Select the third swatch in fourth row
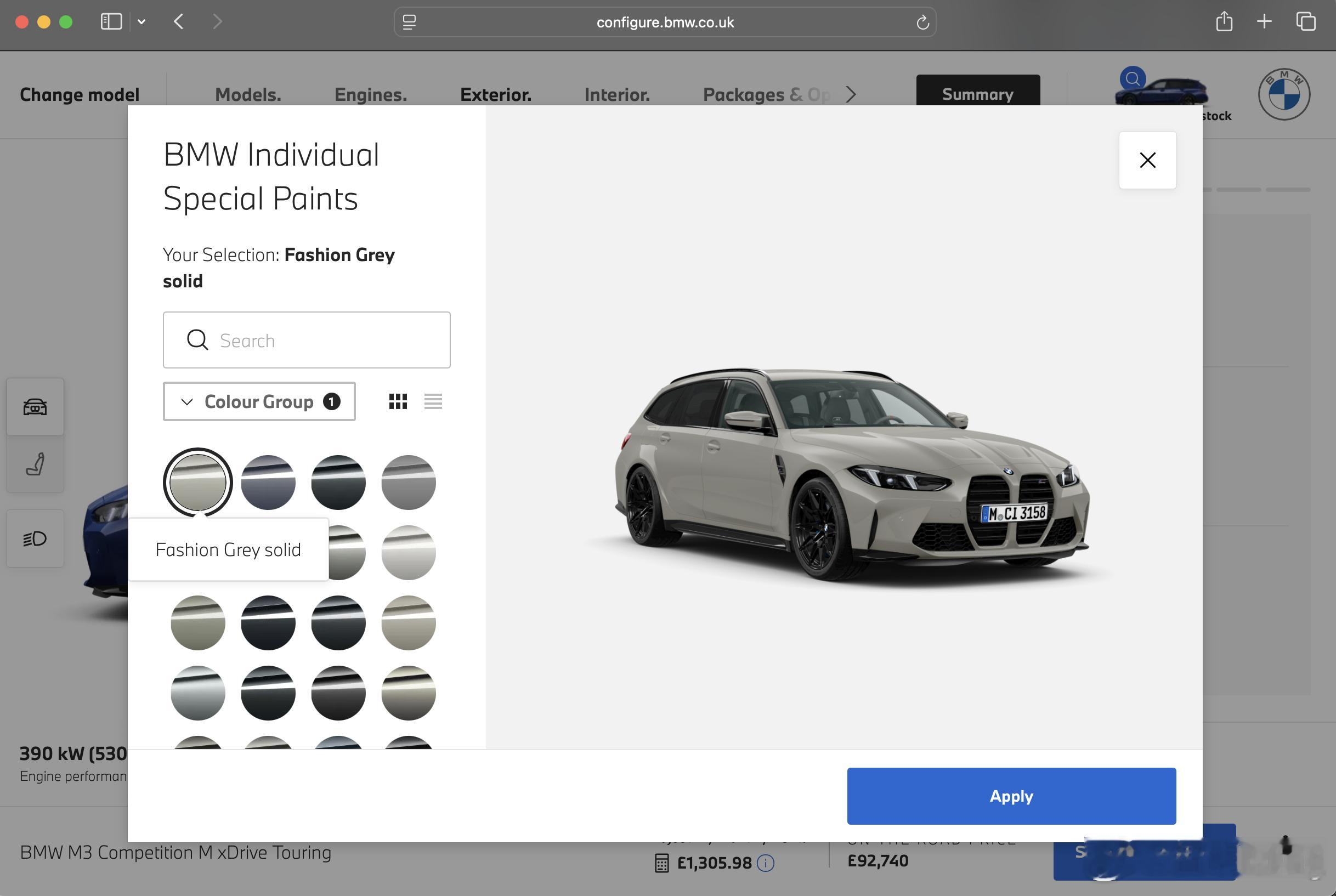Image resolution: width=1336 pixels, height=896 pixels. [338, 693]
